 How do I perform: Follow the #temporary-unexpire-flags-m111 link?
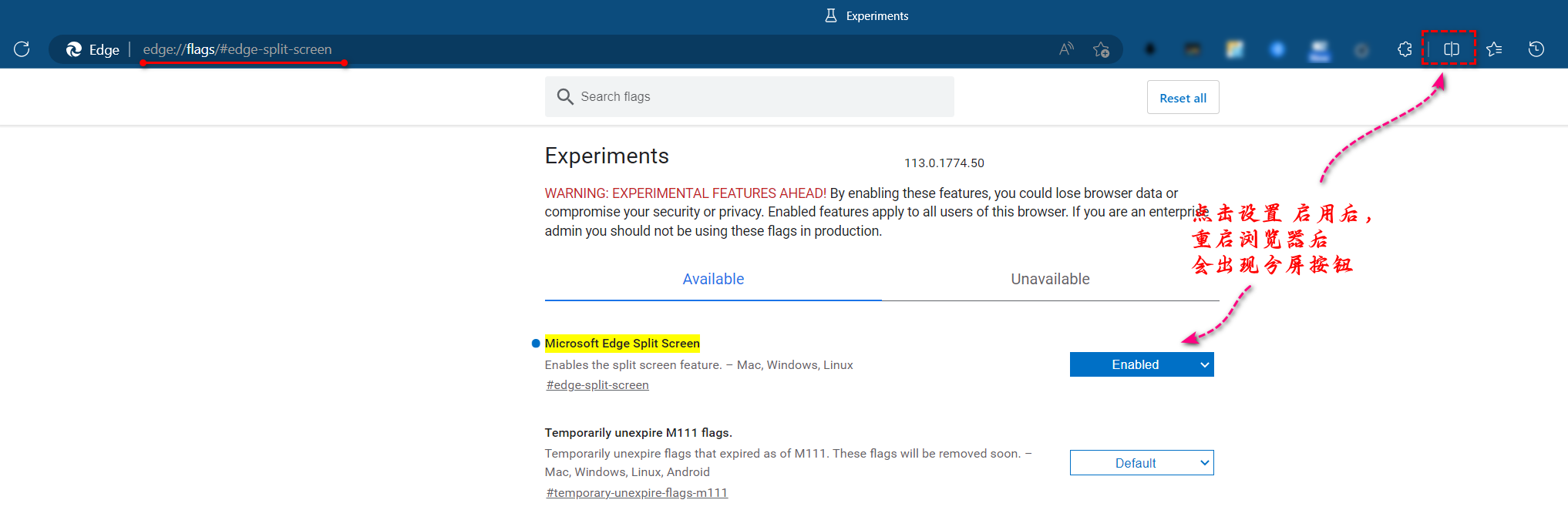(x=637, y=493)
